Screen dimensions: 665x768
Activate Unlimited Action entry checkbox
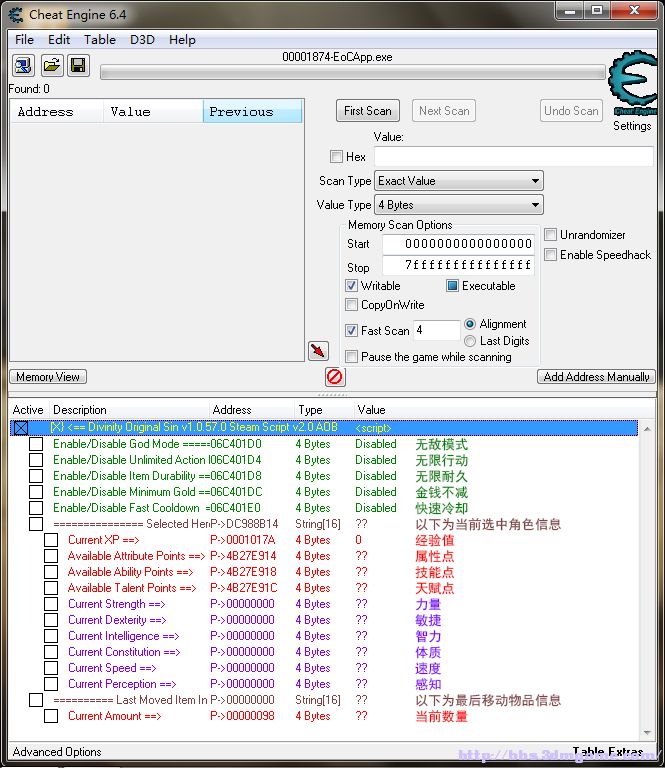click(x=36, y=460)
